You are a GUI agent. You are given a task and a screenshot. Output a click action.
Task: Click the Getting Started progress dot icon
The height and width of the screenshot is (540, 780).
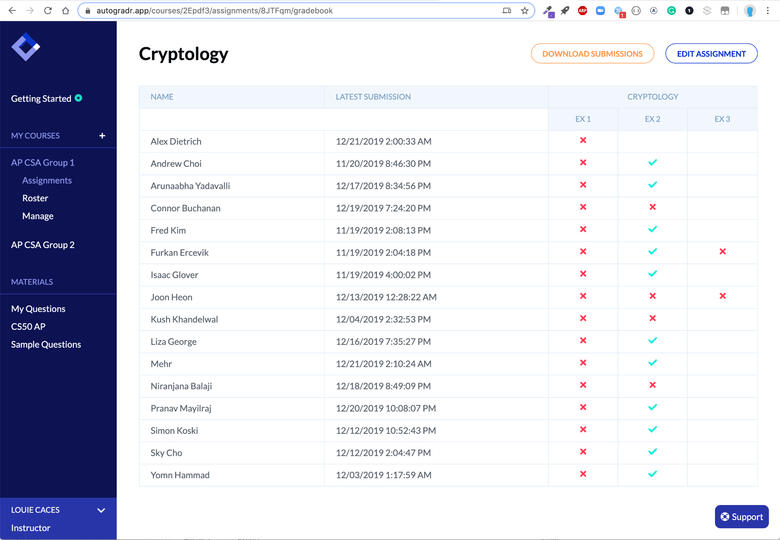79,98
